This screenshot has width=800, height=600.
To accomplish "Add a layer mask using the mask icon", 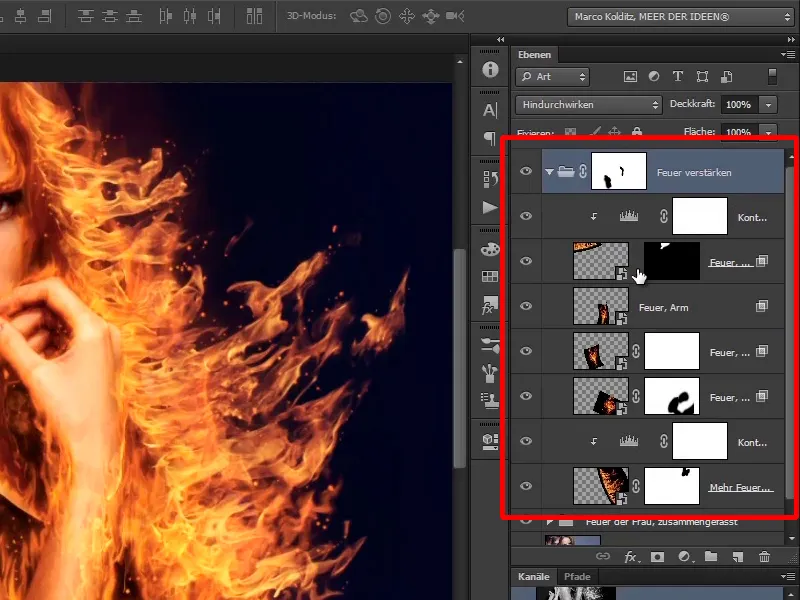I will (657, 556).
